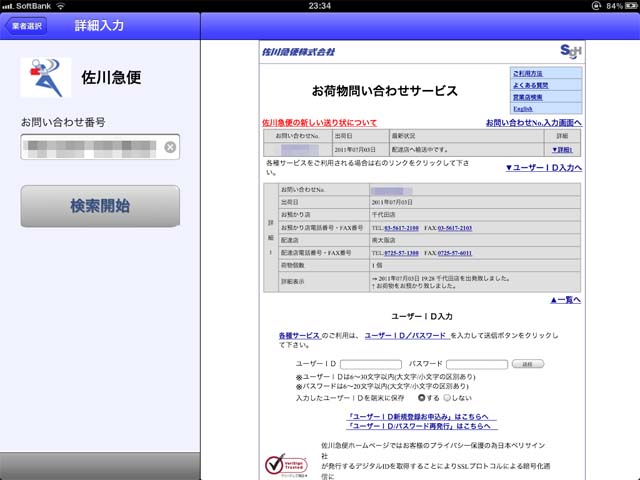Image resolution: width=640 pixels, height=480 pixels.
Task: Open the 各種サービス link
Action: click(299, 336)
